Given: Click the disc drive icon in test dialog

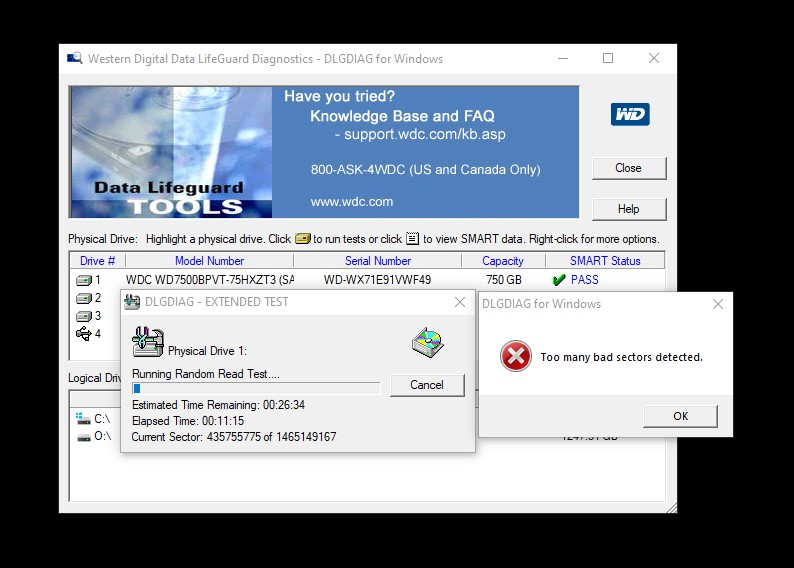Looking at the screenshot, I should click(428, 343).
